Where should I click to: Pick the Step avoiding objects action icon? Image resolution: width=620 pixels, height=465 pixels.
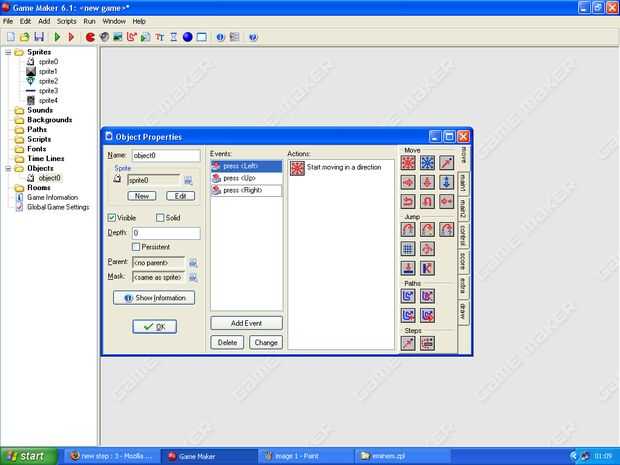click(427, 343)
